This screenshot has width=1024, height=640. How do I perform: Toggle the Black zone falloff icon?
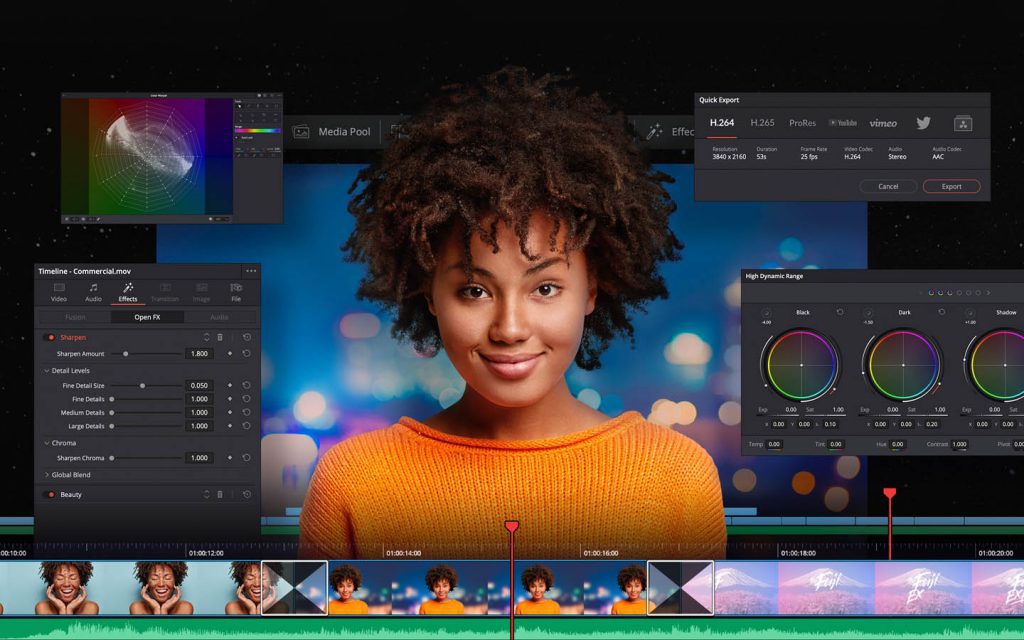pyautogui.click(x=767, y=313)
